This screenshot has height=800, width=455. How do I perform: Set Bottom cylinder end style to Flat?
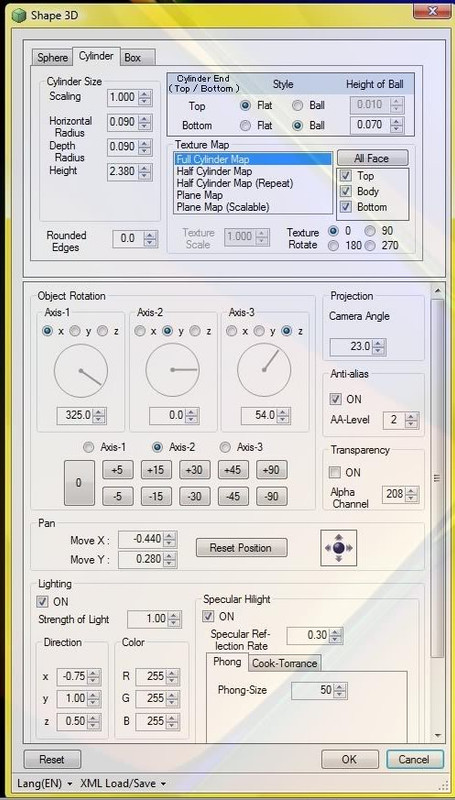tap(245, 125)
